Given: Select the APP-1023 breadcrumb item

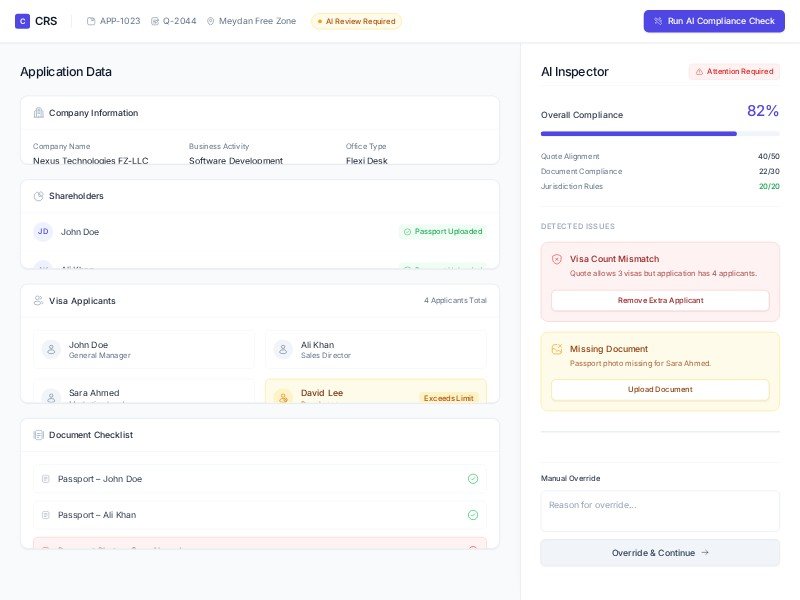Looking at the screenshot, I should 113,21.
